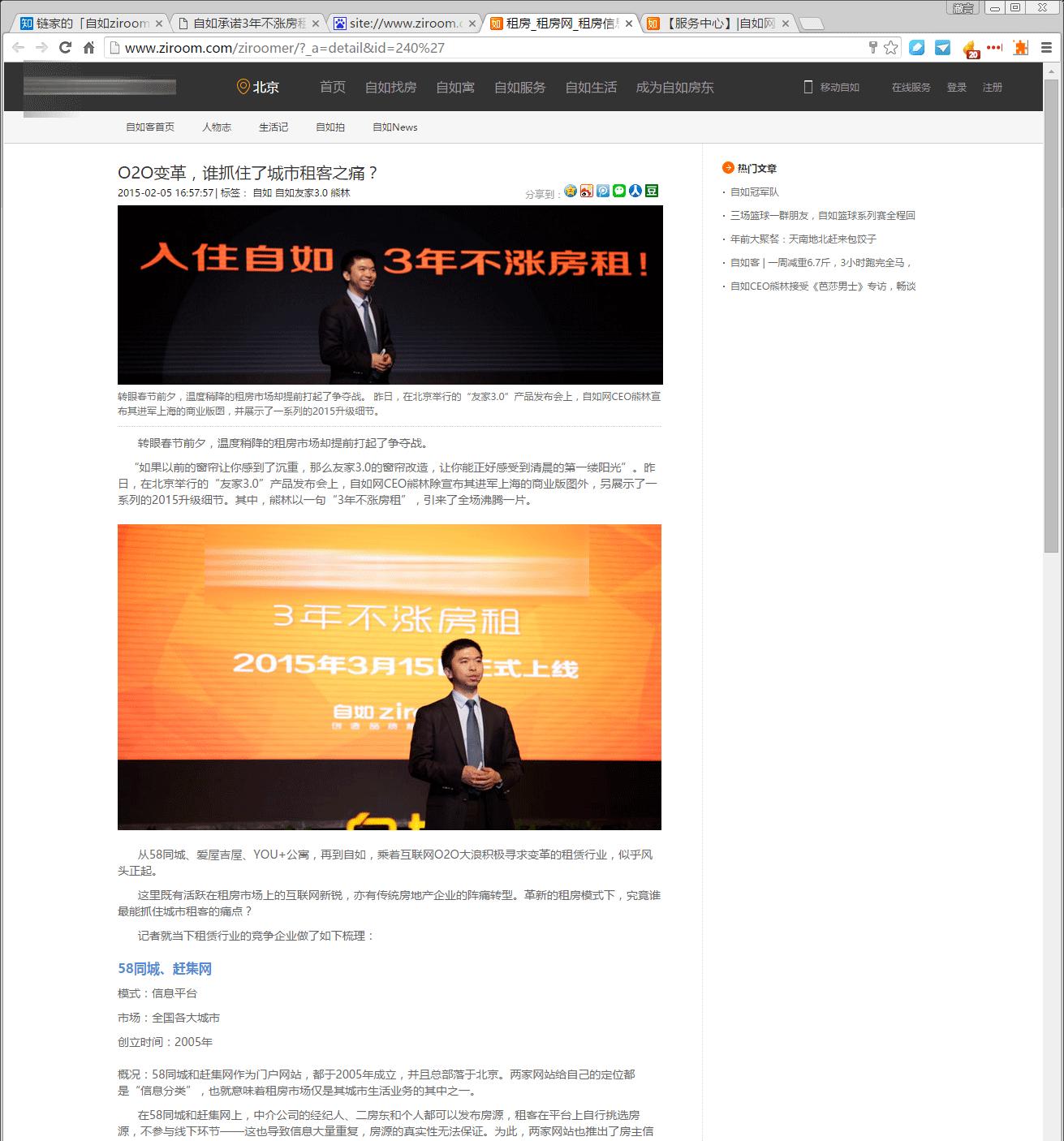This screenshot has width=1064, height=1141.
Task: Share article to Sina Weibo icon
Action: 587,191
